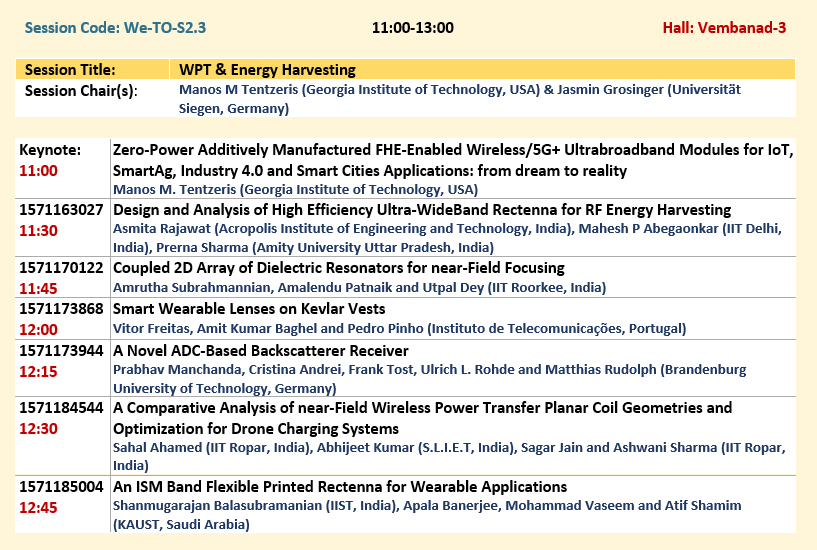This screenshot has height=550, width=817.
Task: Select paper ID 1571170122
Action: 61,268
